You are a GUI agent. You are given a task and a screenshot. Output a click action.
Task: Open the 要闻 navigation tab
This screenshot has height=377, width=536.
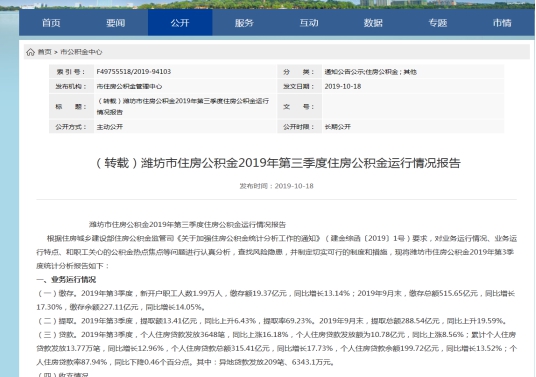(116, 23)
